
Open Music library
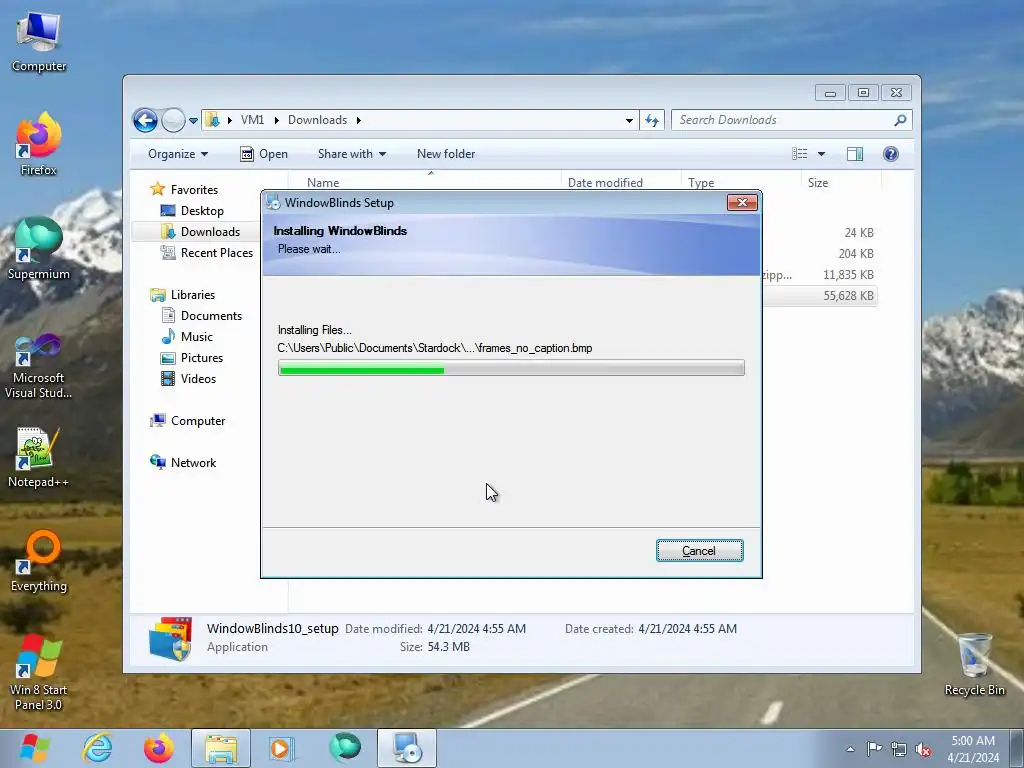pyautogui.click(x=187, y=337)
